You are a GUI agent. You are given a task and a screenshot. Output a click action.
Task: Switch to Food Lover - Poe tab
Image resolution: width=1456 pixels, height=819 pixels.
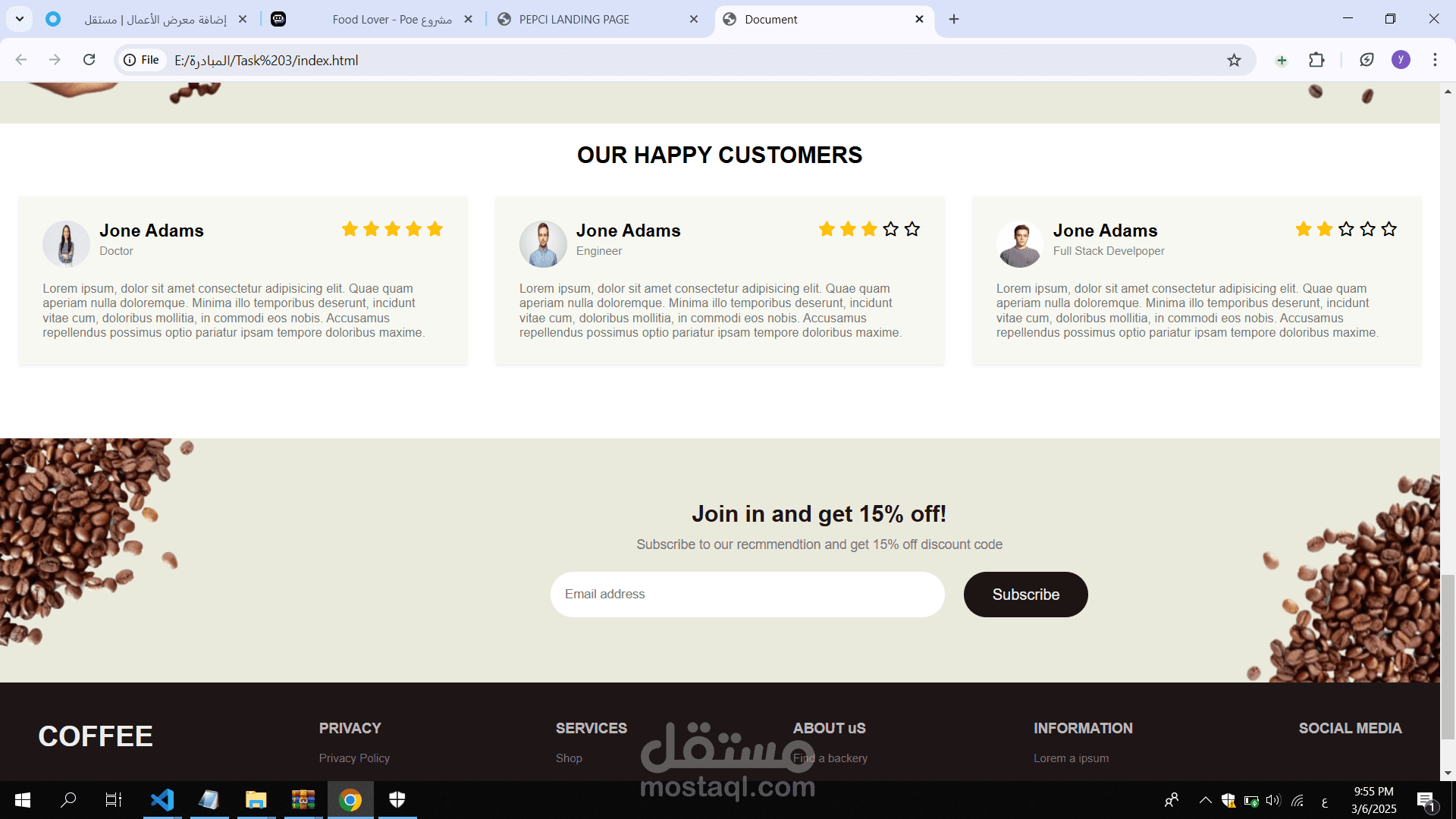point(391,20)
